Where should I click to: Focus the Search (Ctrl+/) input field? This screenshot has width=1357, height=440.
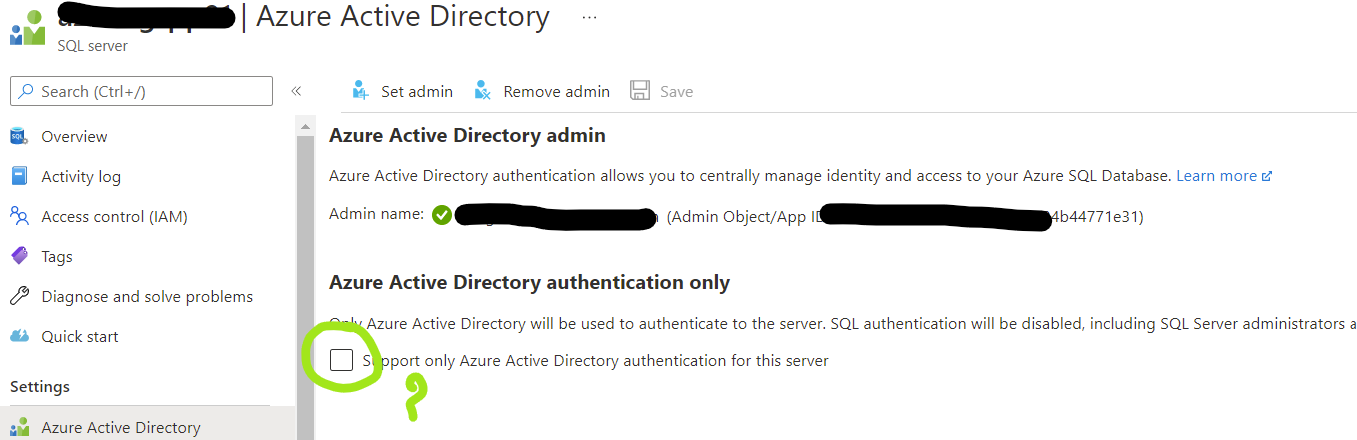coord(141,91)
